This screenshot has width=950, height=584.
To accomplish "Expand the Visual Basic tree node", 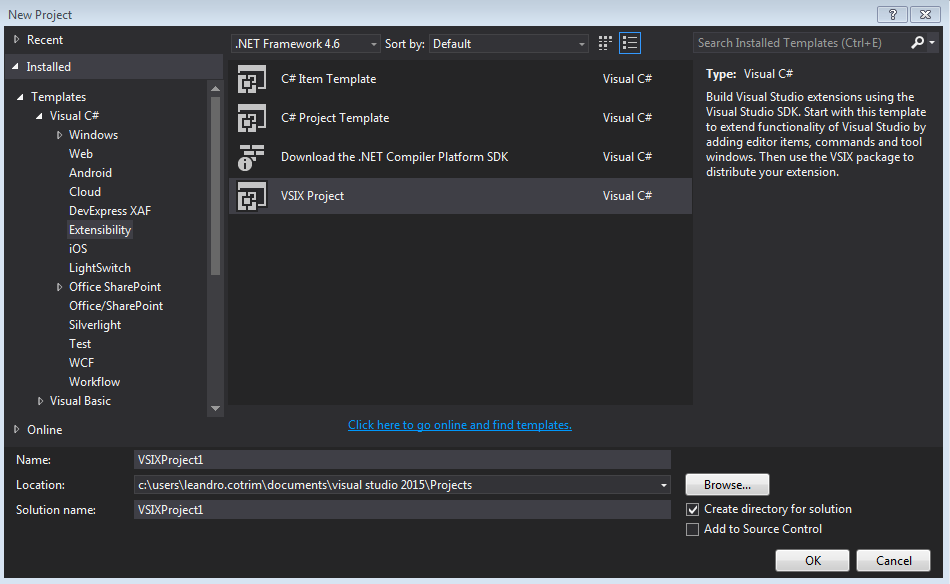I will click(40, 401).
